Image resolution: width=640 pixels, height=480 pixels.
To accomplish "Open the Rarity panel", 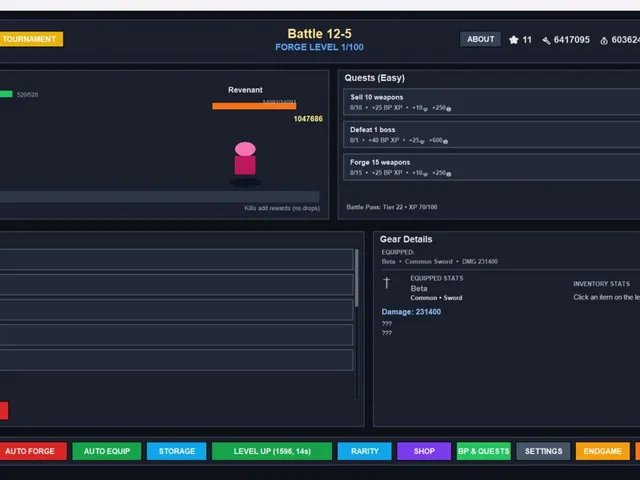I will tap(364, 451).
